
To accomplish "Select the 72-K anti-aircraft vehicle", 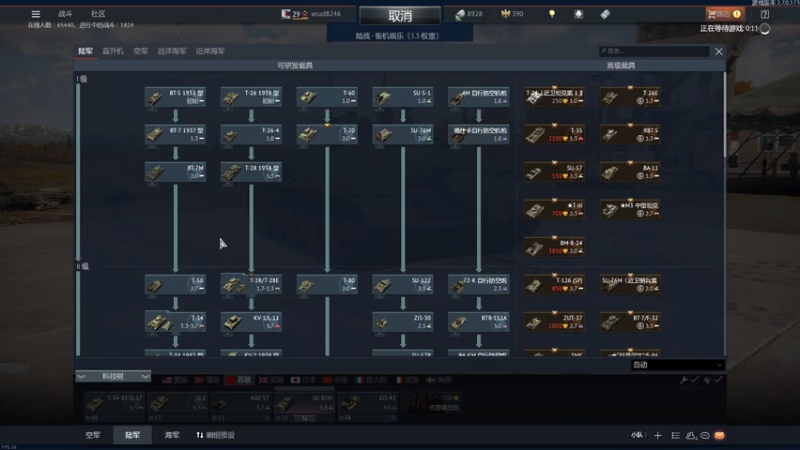I will (x=479, y=285).
